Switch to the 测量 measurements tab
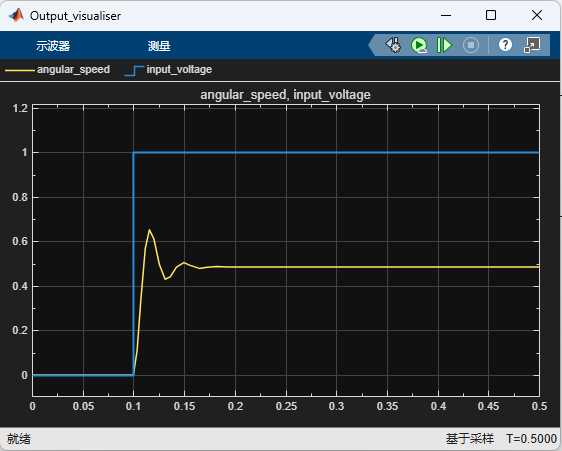 pos(159,46)
